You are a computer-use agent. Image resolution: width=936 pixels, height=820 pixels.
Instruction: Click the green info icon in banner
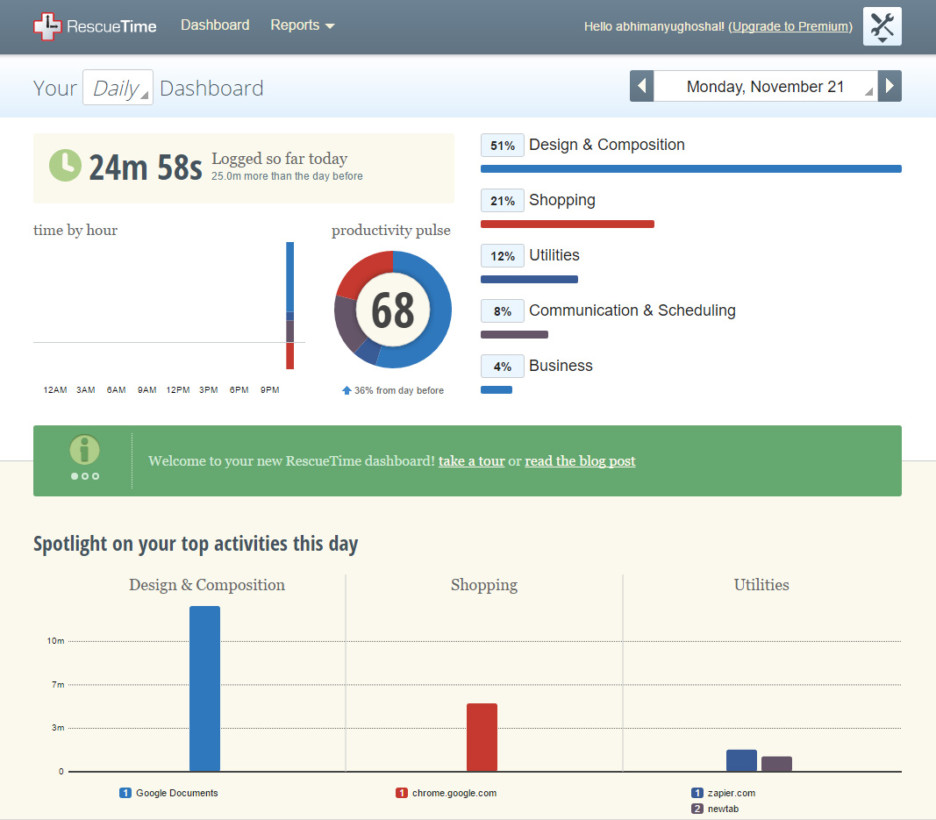[85, 449]
